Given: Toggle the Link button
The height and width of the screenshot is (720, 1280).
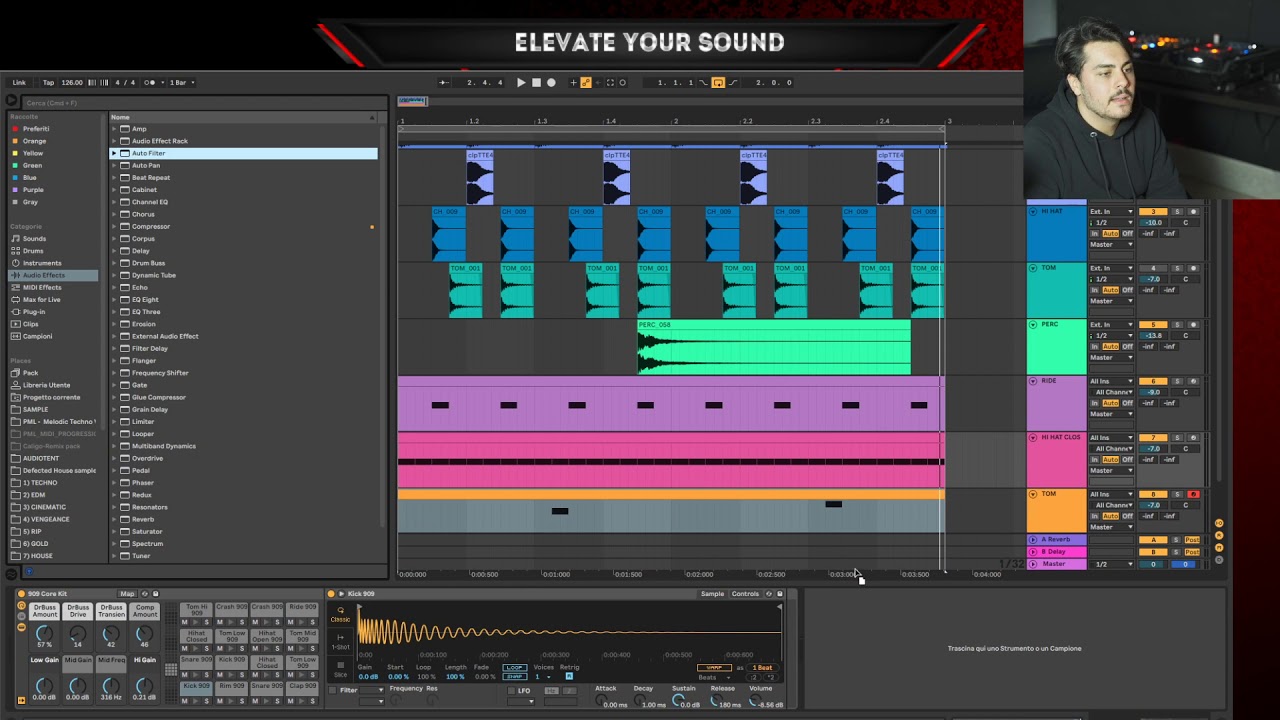Looking at the screenshot, I should click(x=19, y=83).
